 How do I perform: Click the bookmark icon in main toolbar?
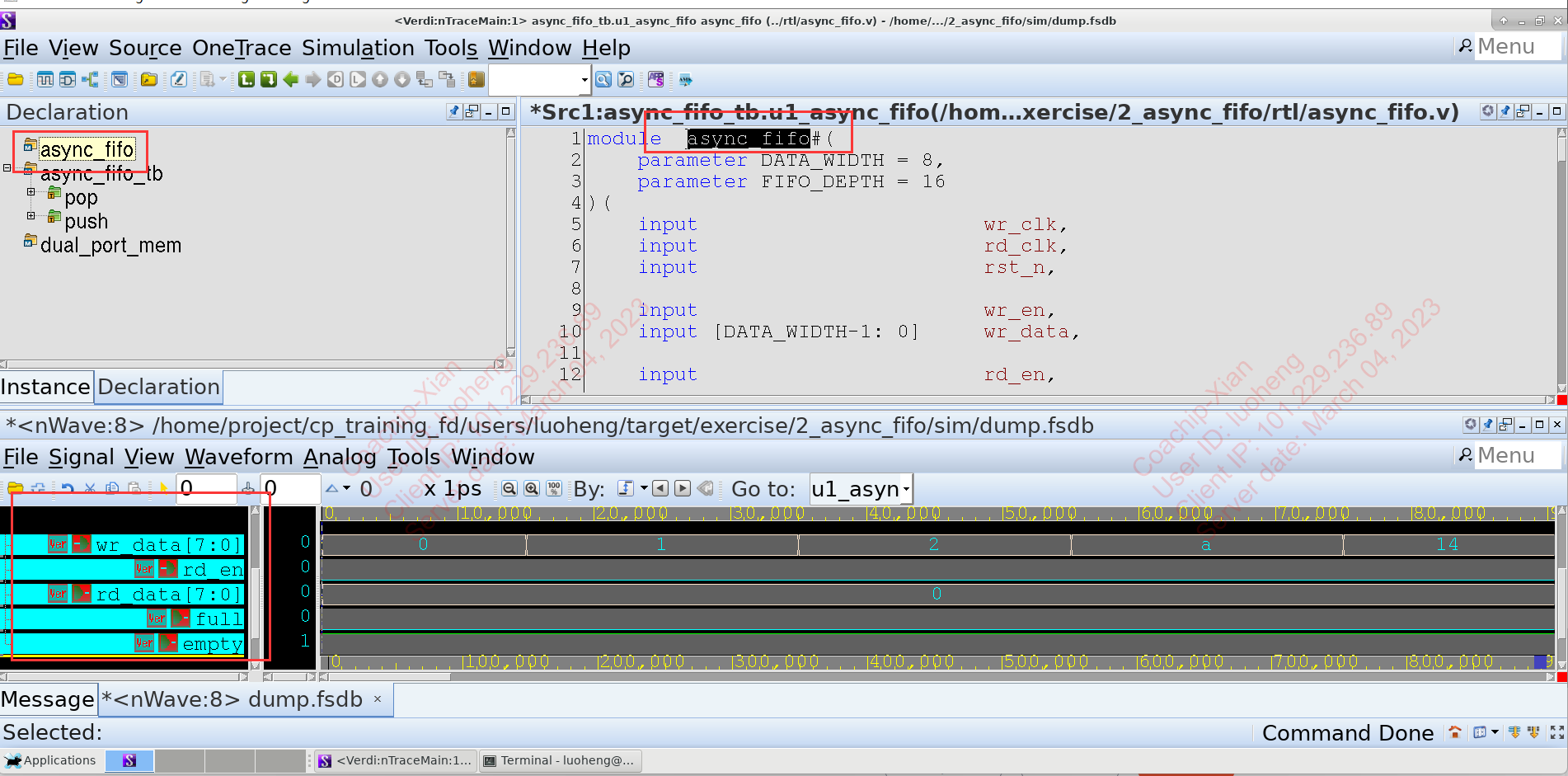click(x=476, y=79)
